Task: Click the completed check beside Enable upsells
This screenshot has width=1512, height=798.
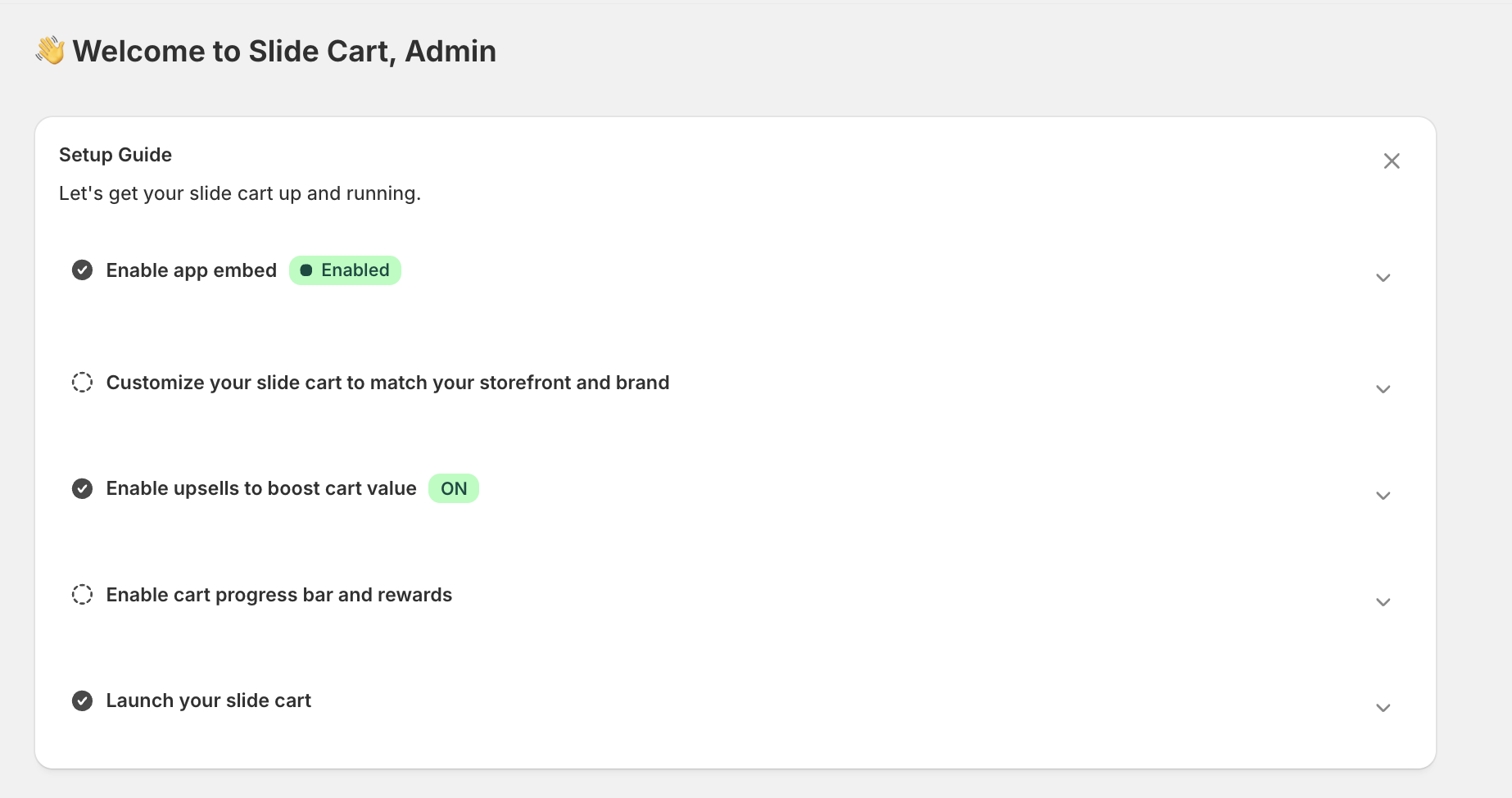Action: point(82,489)
